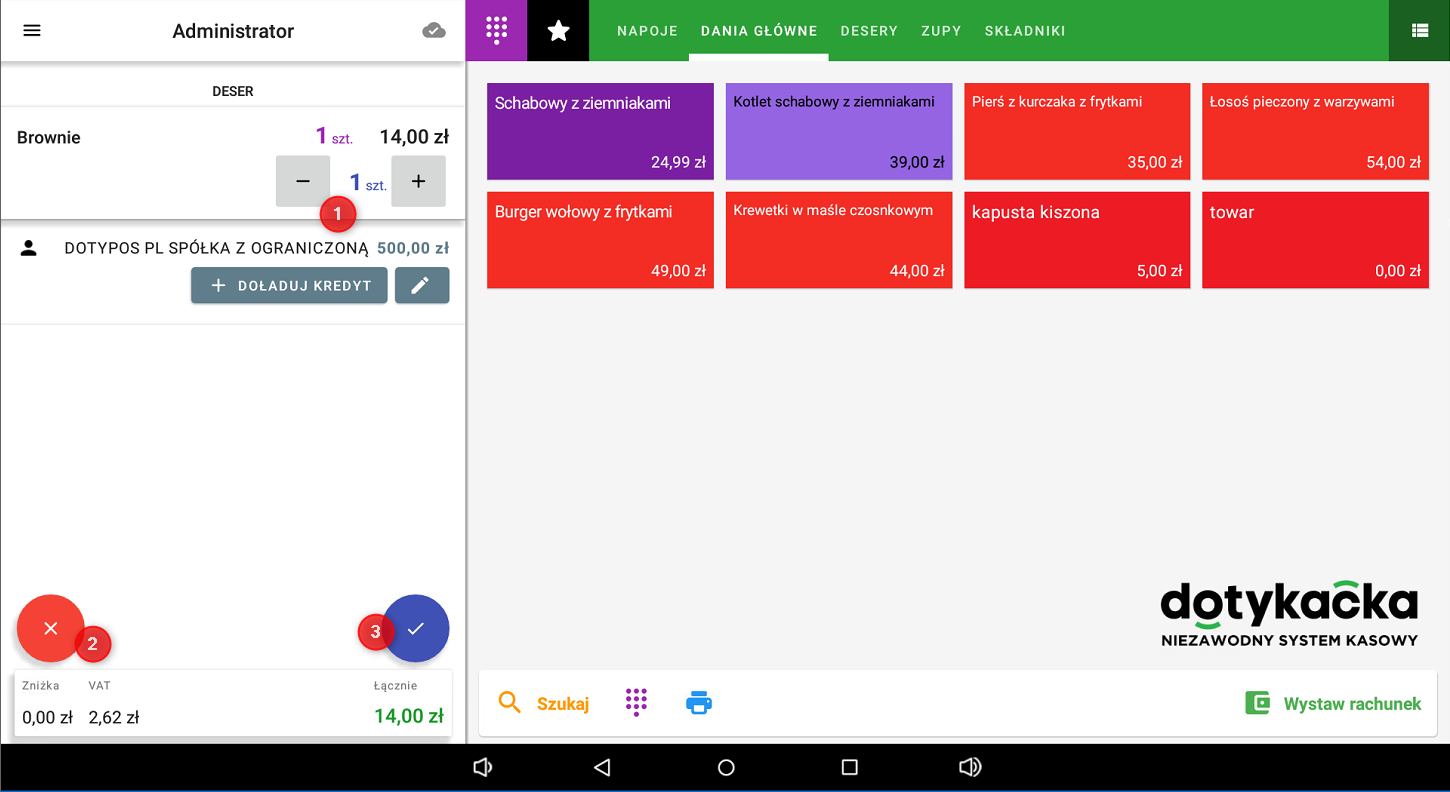1450x792 pixels.
Task: Open the DESERY category tab
Action: click(869, 31)
